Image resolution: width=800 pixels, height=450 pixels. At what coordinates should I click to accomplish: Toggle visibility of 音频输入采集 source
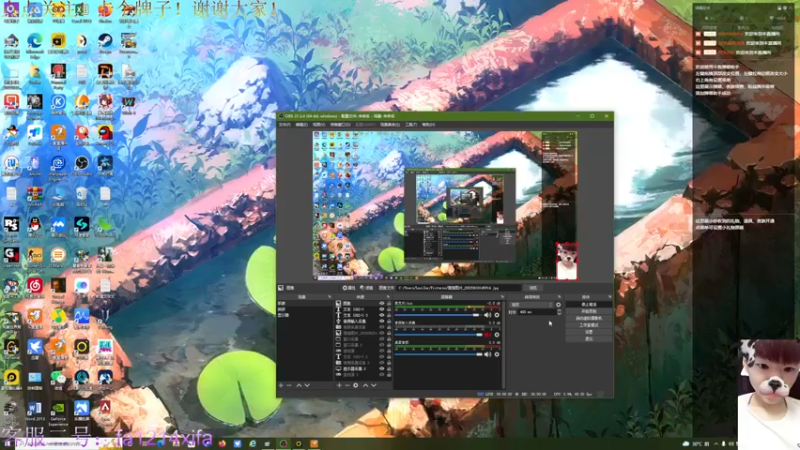(x=382, y=321)
